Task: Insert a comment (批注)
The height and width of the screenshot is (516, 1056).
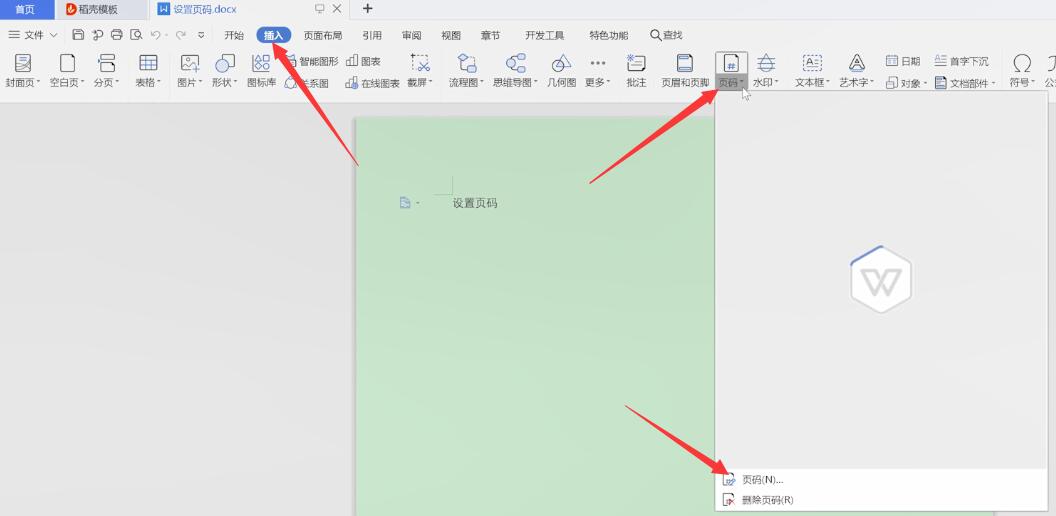Action: coord(636,71)
